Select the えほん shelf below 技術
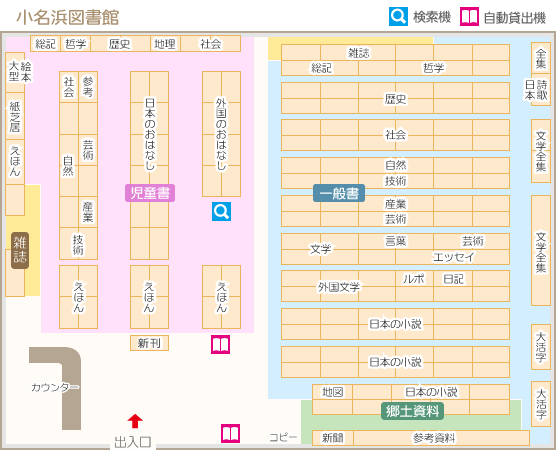This screenshot has width=558, height=450. [78, 297]
